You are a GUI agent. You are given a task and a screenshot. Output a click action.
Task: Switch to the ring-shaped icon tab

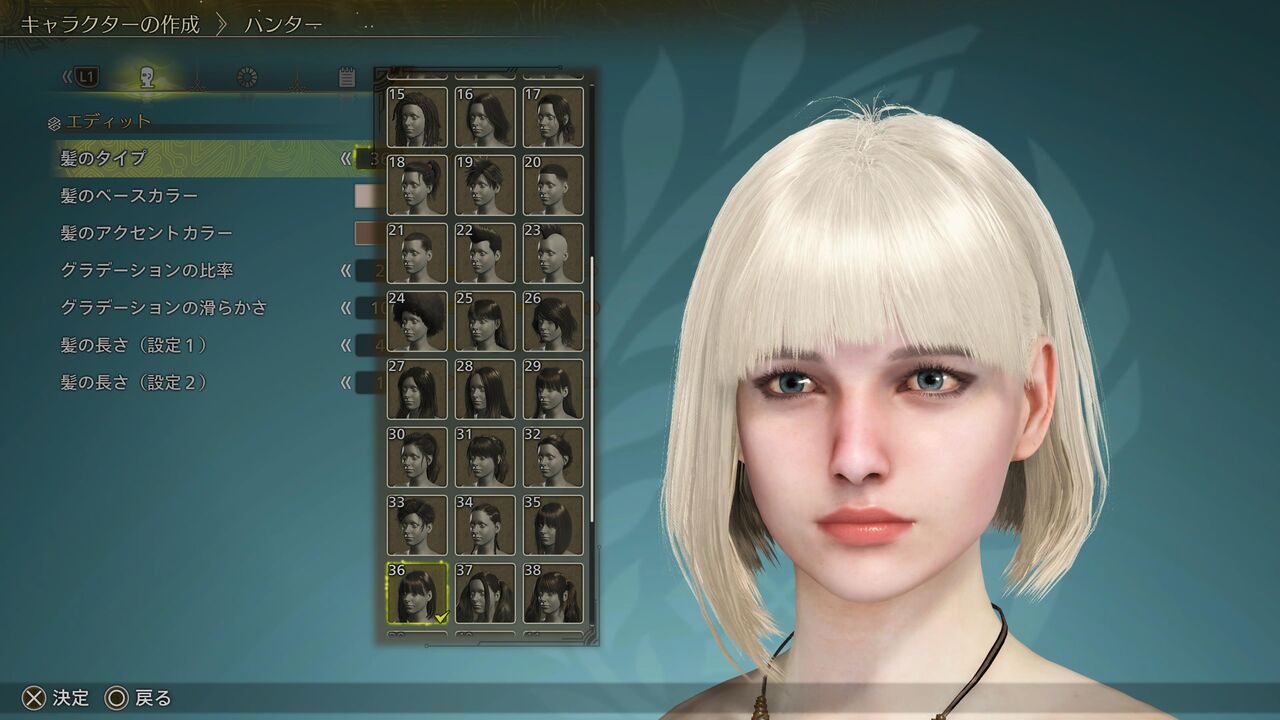point(247,78)
